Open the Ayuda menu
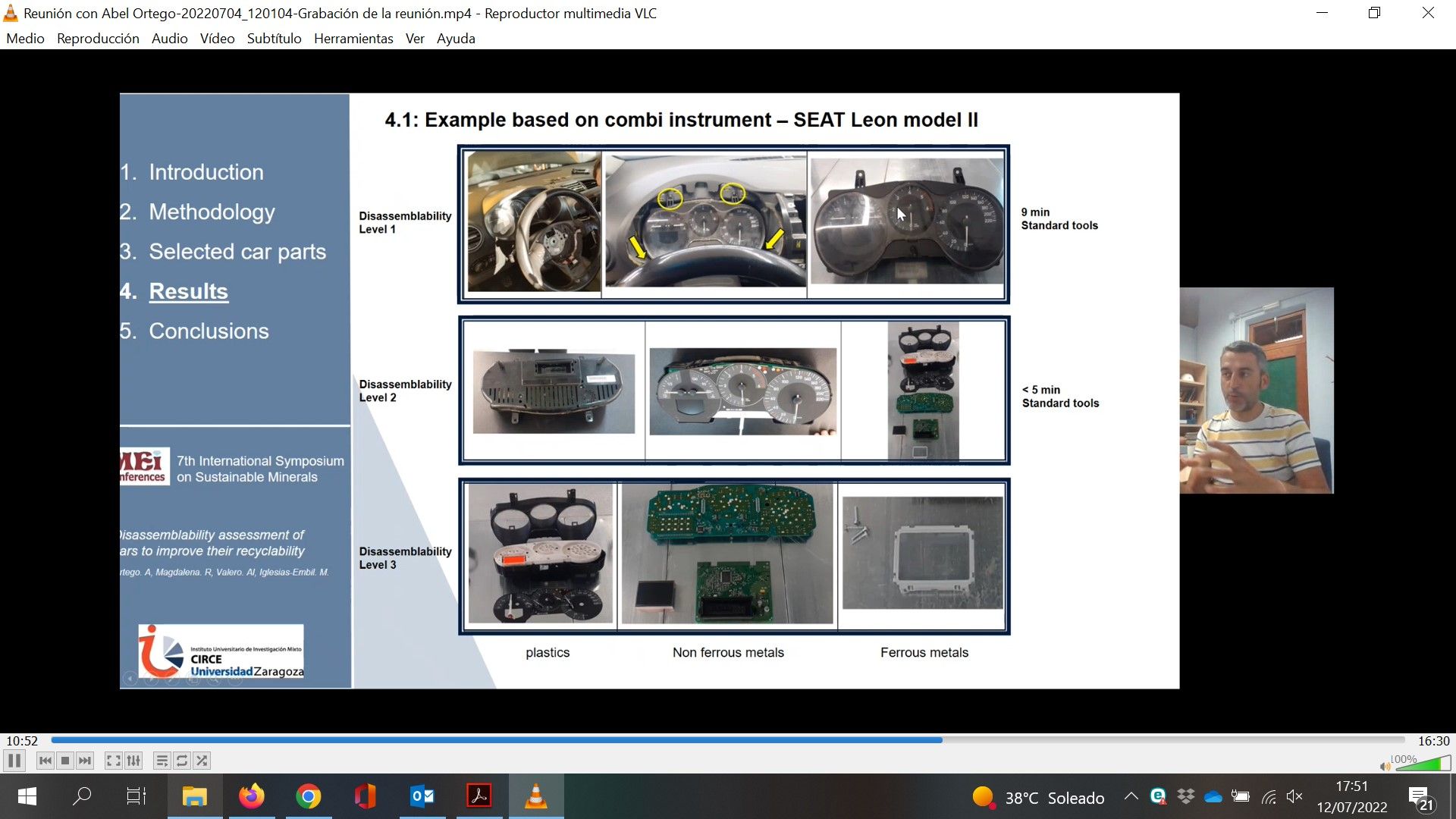1456x819 pixels. click(x=456, y=39)
